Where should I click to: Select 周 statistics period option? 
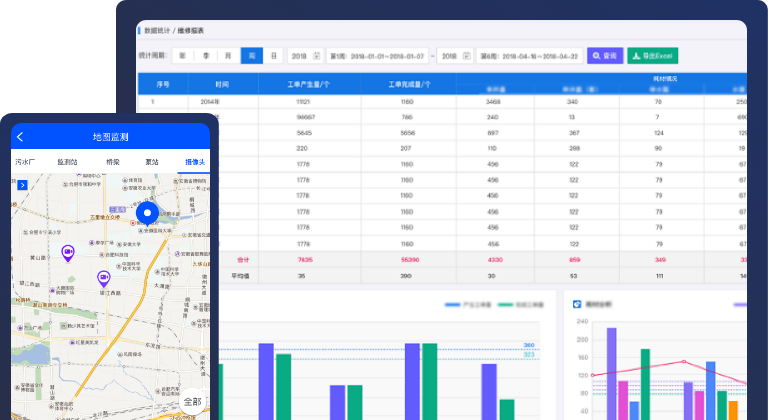pos(252,56)
